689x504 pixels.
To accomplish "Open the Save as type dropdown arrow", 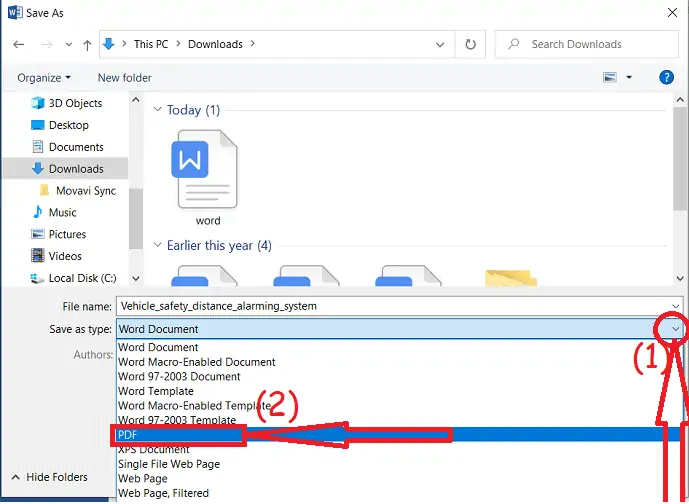I will click(675, 329).
